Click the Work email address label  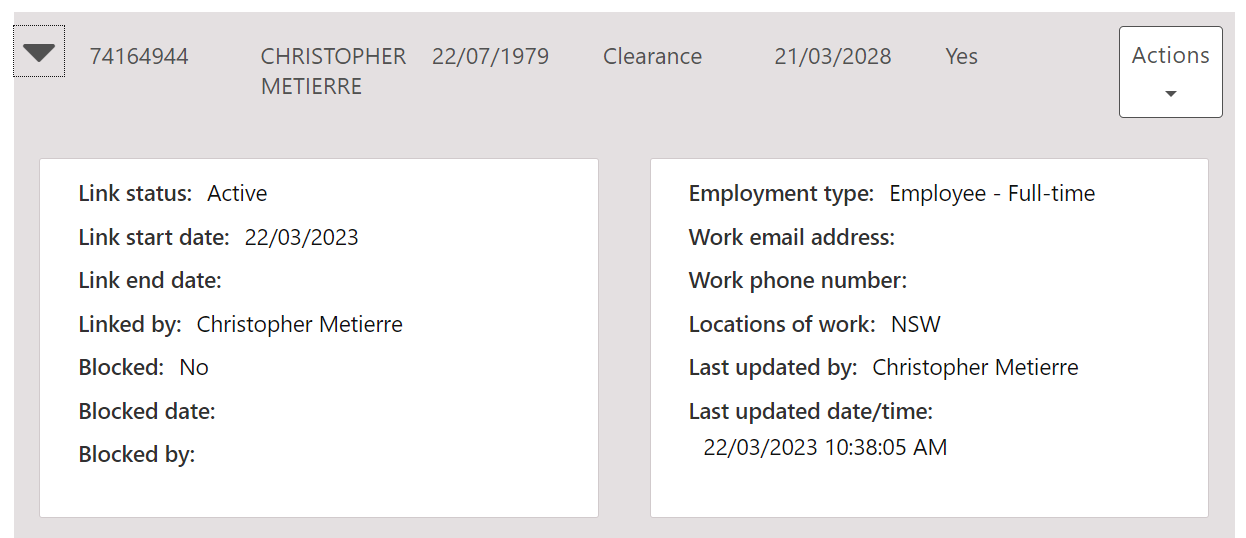tap(791, 238)
